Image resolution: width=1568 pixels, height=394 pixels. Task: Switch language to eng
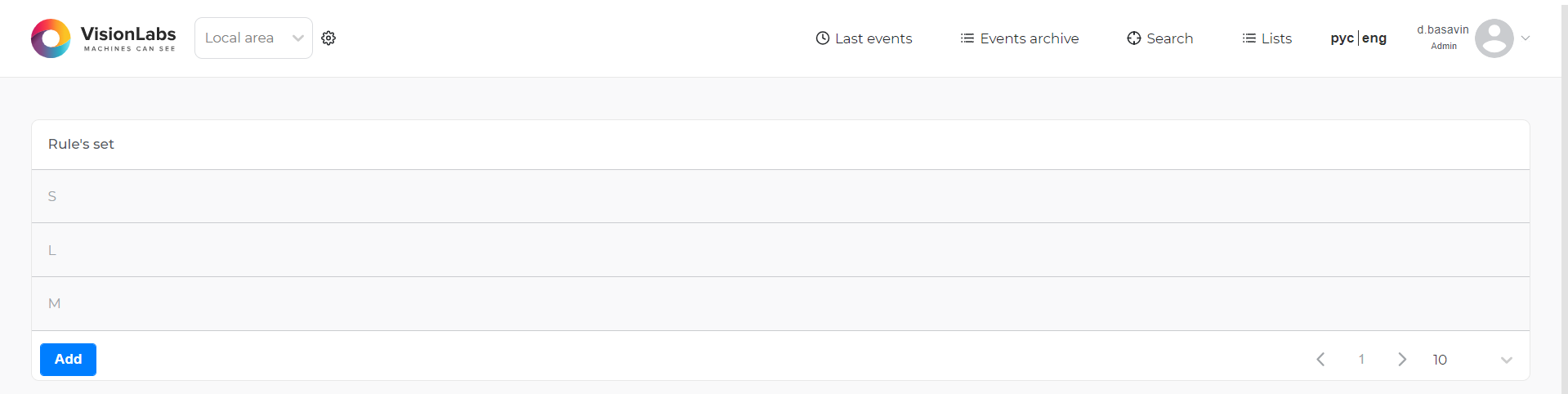tap(1374, 38)
